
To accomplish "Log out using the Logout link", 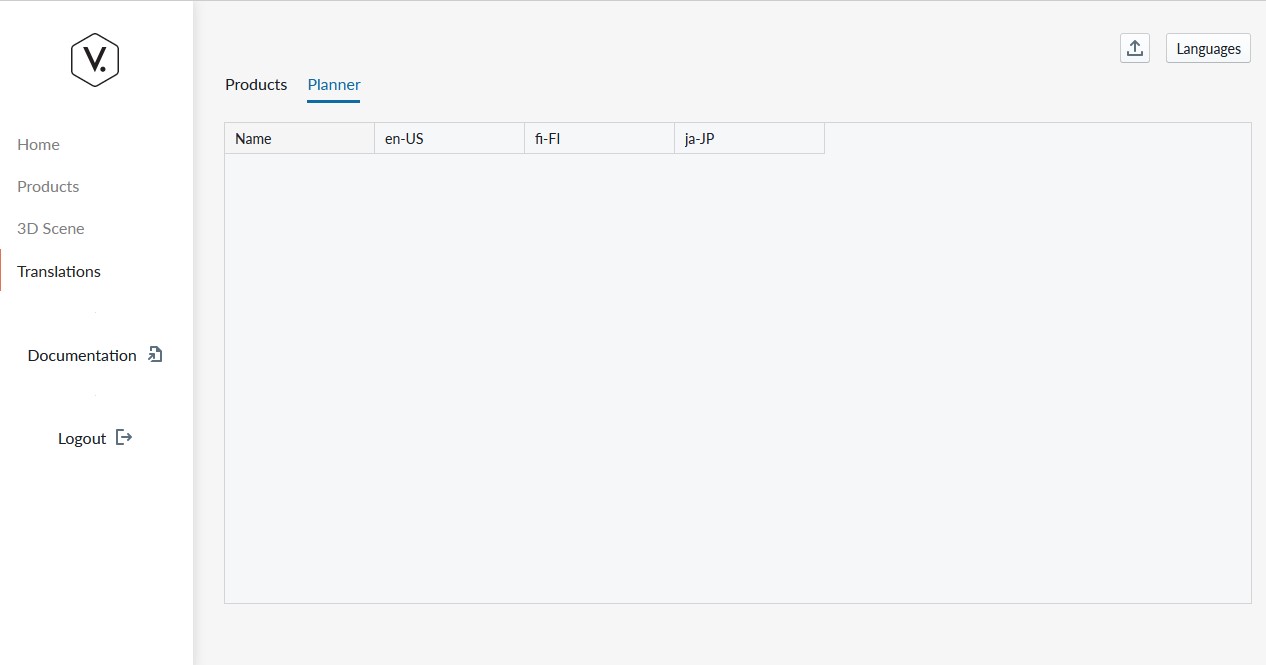I will 82,438.
